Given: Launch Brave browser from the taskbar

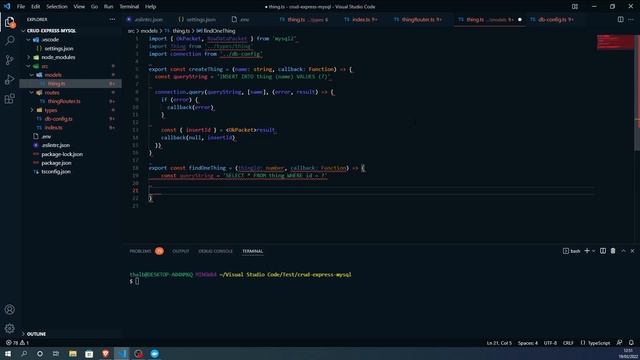Looking at the screenshot, I should click(105, 353).
